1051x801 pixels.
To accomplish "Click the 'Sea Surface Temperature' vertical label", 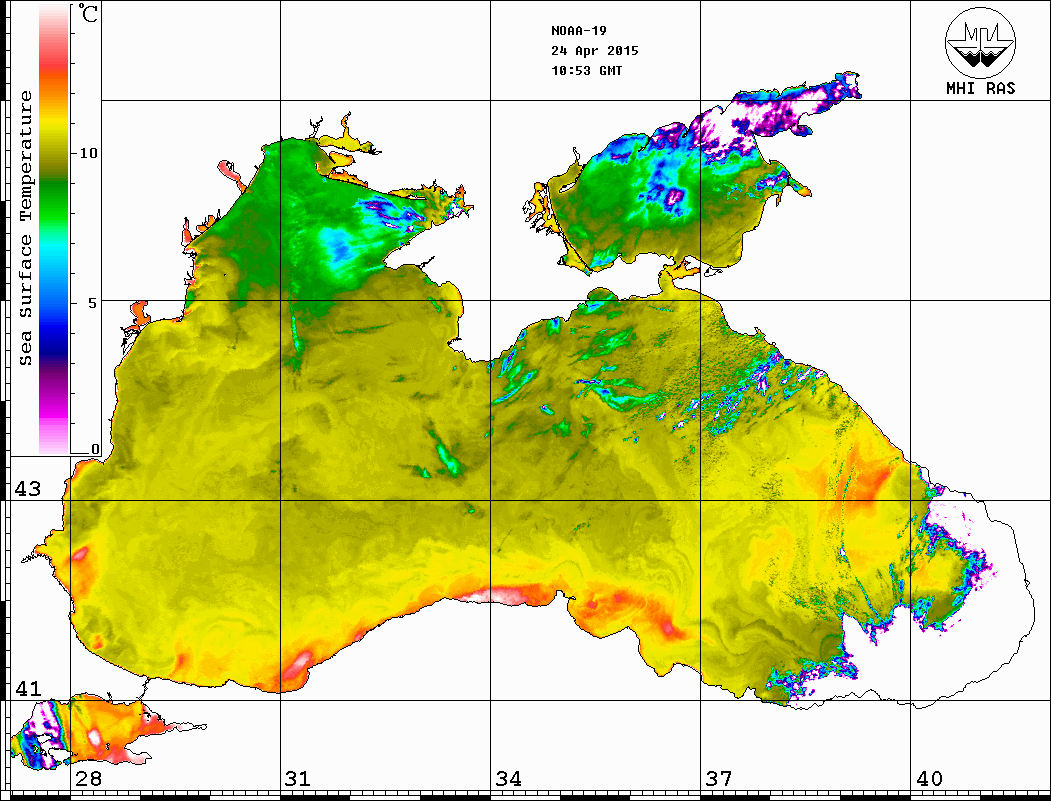I will coord(25,228).
